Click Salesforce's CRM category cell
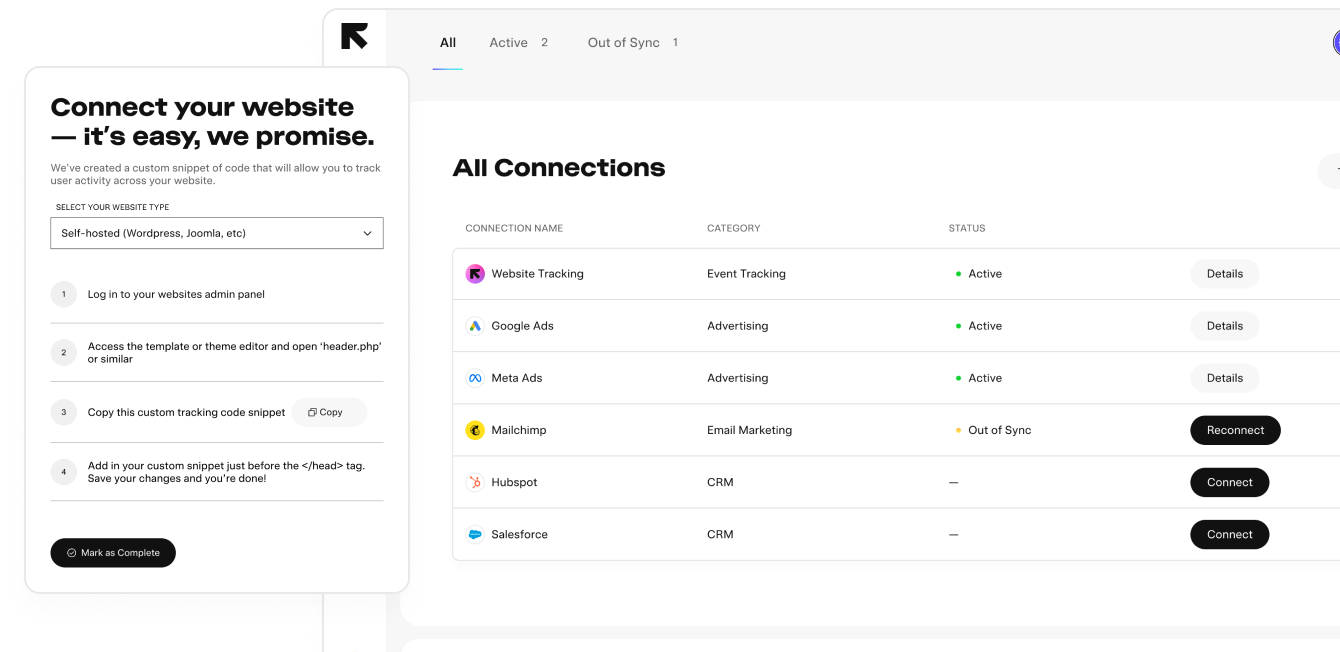Screen dimensions: 1340x652 point(720,534)
